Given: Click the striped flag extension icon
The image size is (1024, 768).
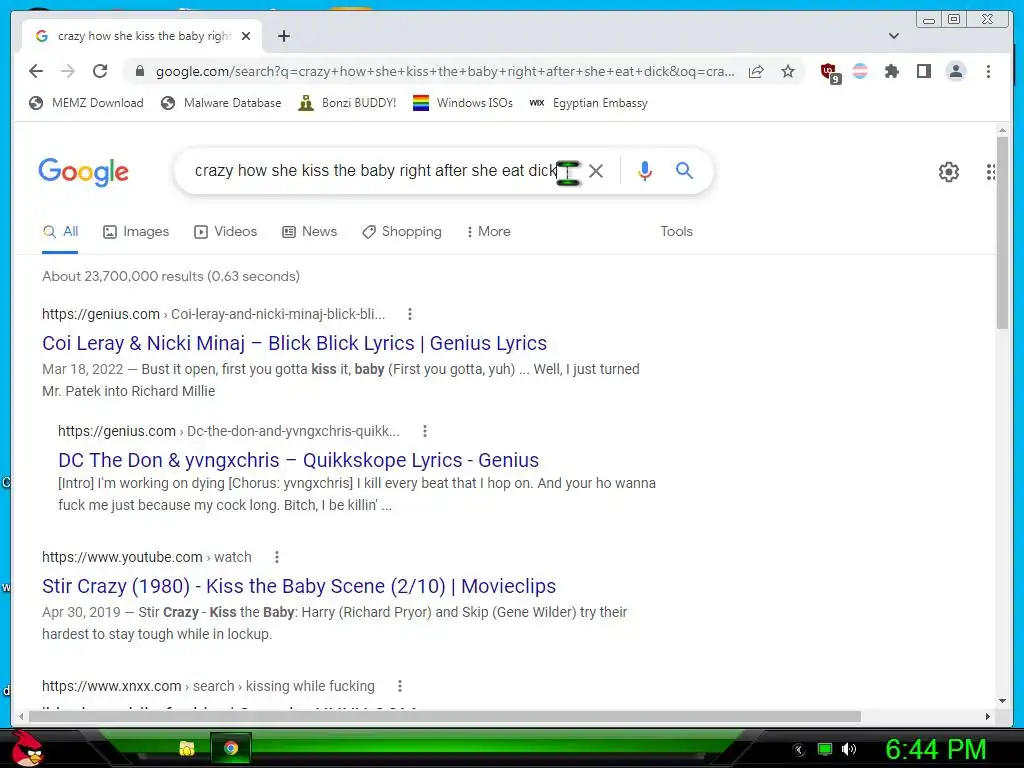Looking at the screenshot, I should 860,71.
